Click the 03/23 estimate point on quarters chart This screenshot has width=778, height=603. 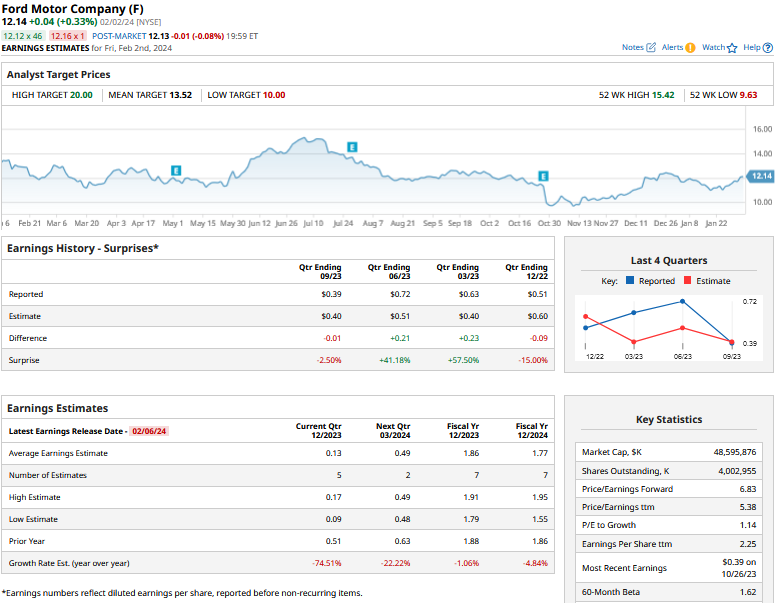(634, 341)
